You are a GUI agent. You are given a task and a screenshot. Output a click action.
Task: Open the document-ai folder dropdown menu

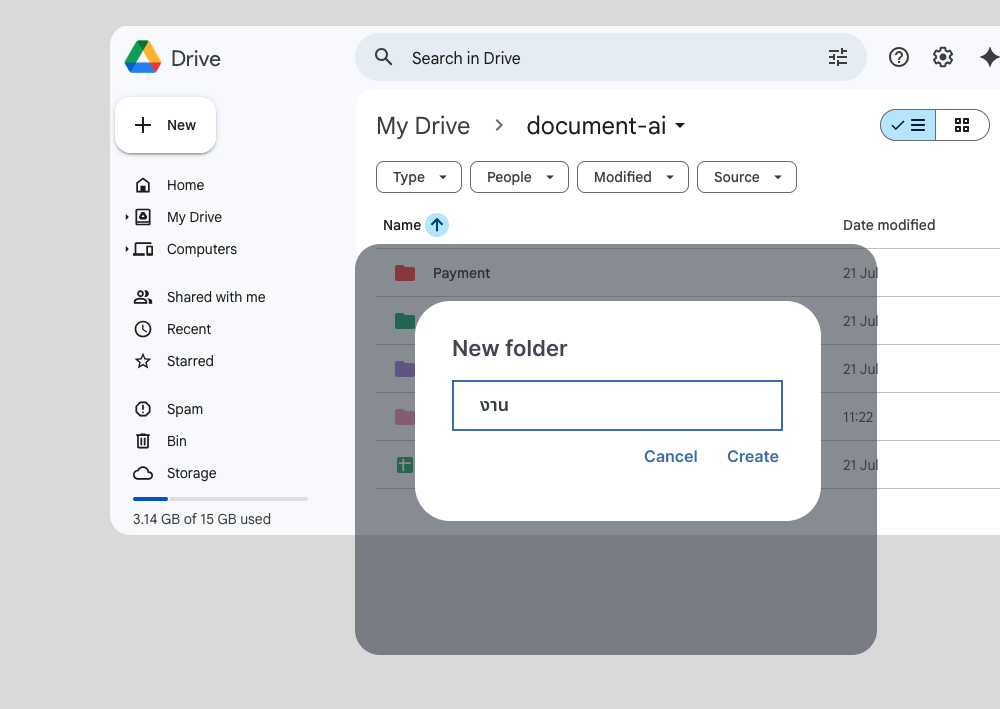(680, 126)
